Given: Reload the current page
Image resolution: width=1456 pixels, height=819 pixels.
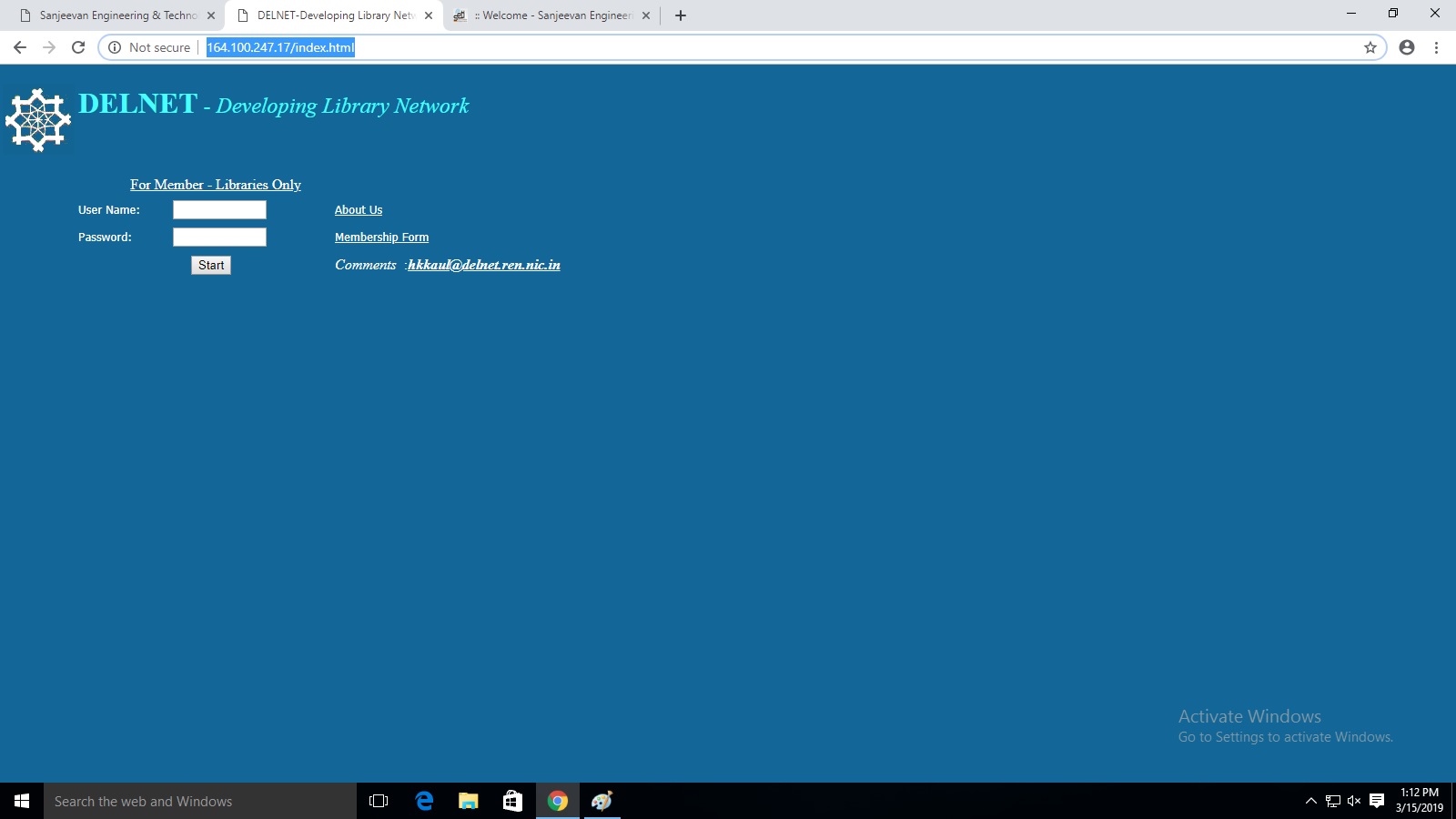Looking at the screenshot, I should click(78, 47).
